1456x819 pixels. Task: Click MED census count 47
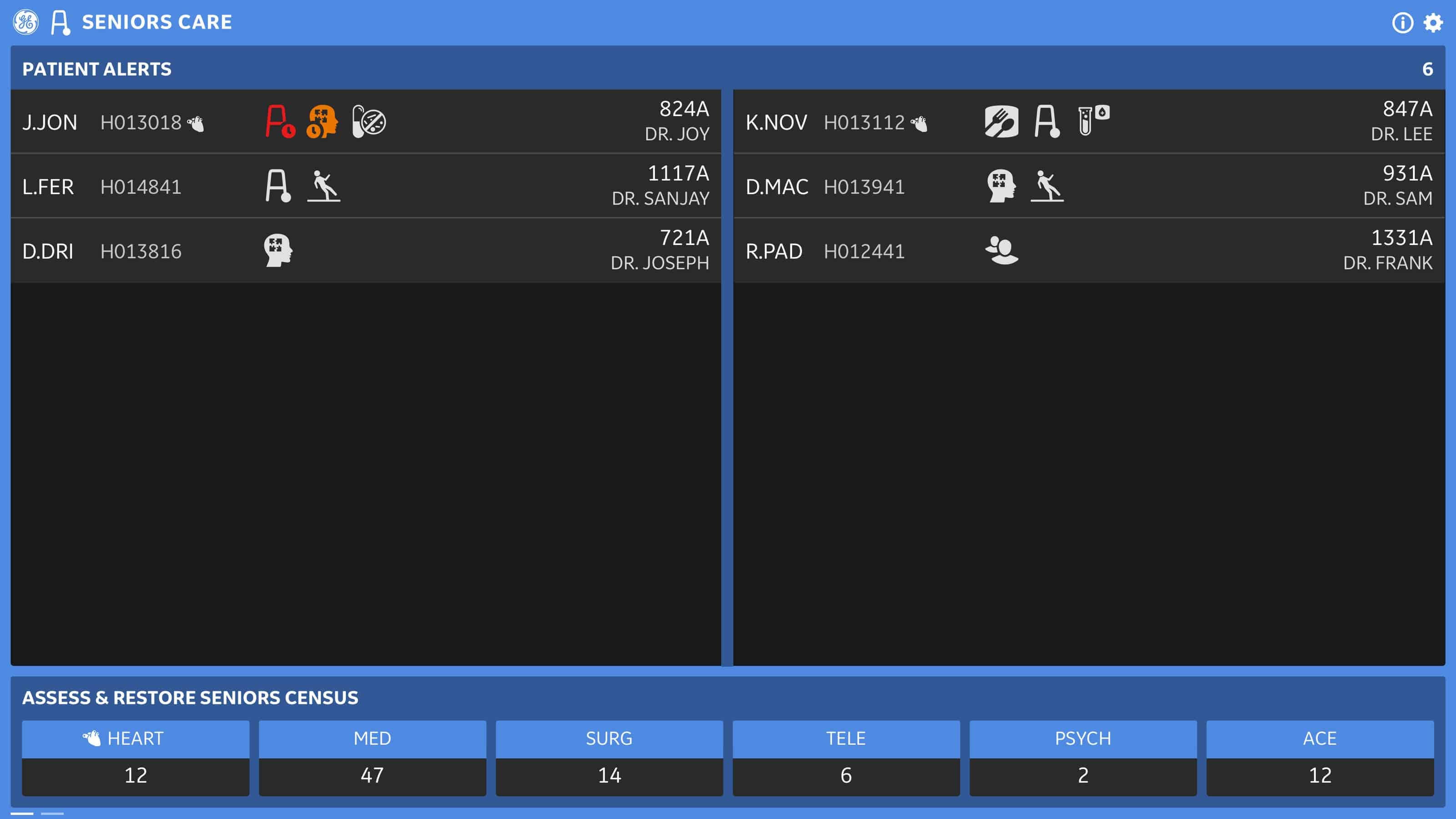pyautogui.click(x=373, y=775)
